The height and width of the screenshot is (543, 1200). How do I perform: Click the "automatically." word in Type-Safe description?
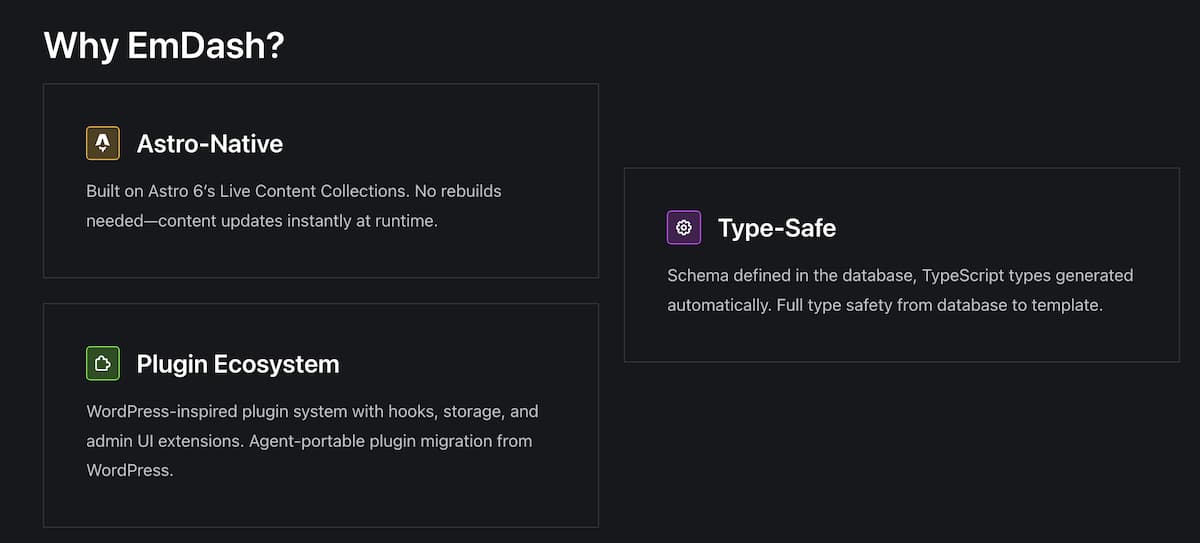[719, 305]
